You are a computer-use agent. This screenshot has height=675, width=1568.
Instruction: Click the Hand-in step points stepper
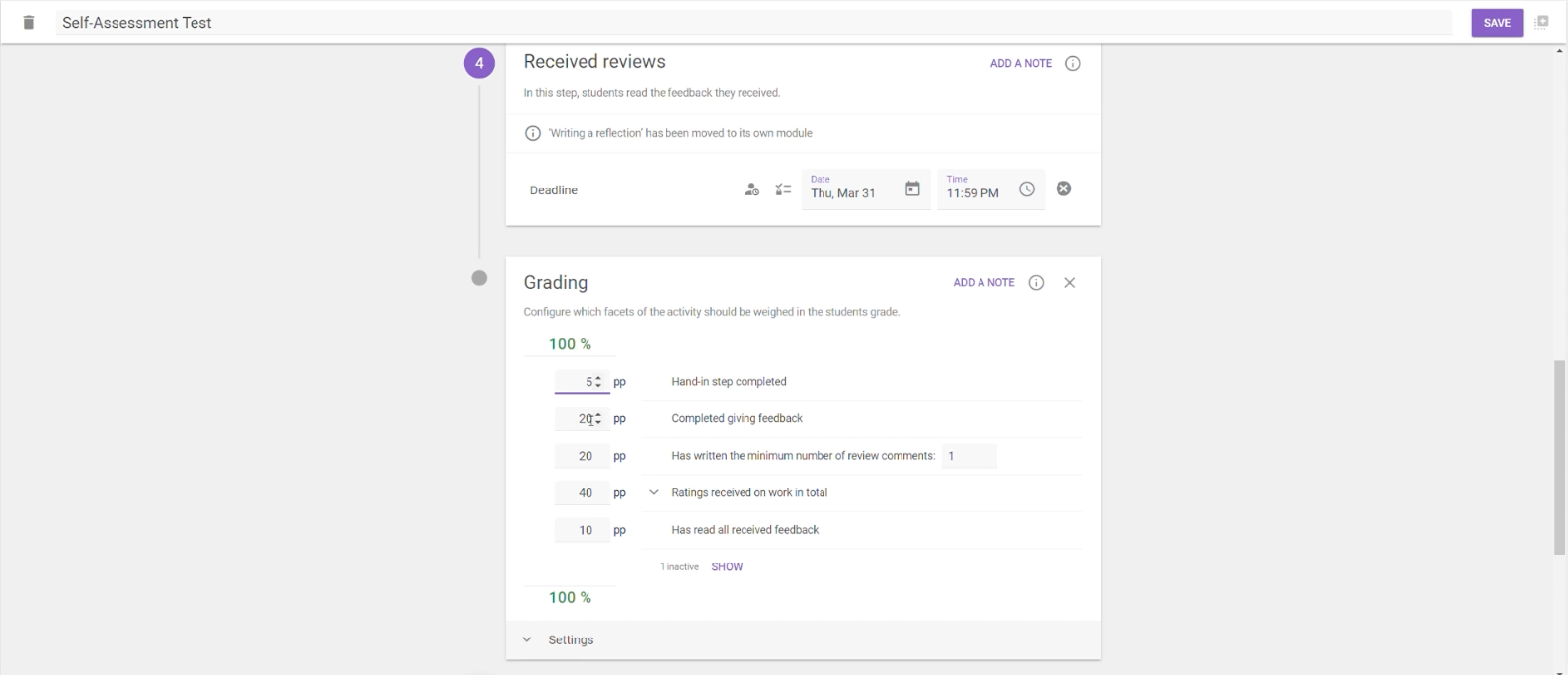point(598,382)
